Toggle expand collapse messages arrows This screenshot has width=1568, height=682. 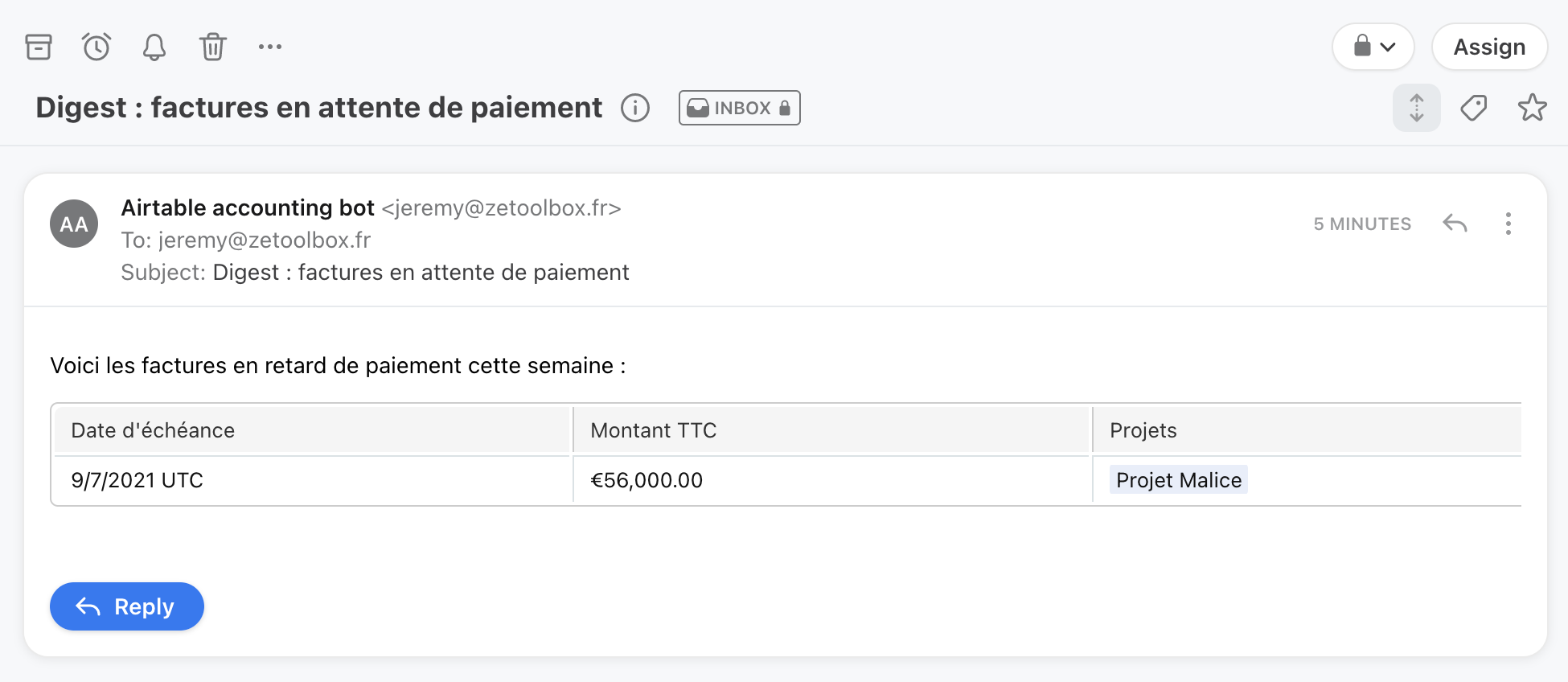click(1417, 108)
